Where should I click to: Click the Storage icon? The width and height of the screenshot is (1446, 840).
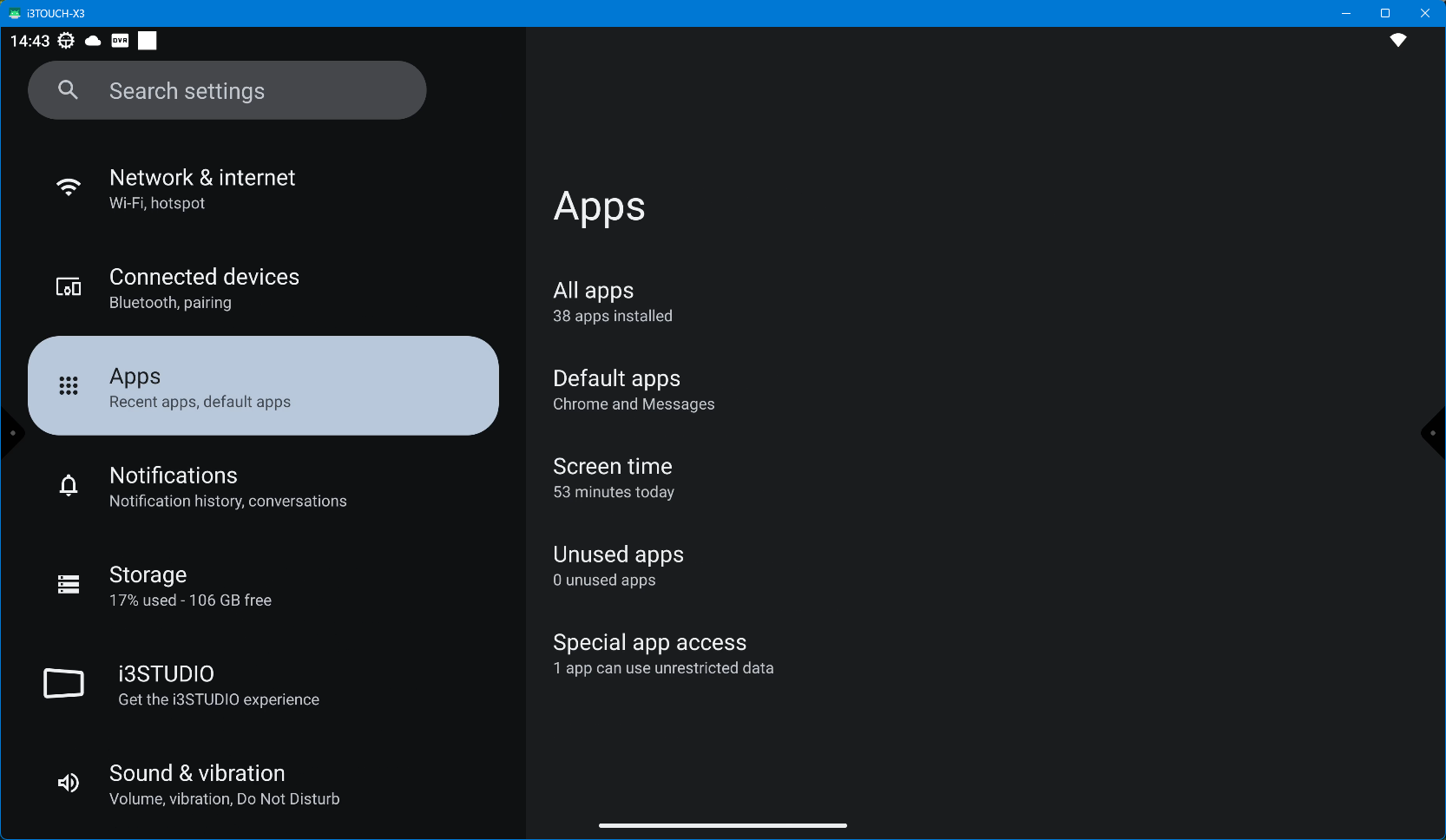coord(69,585)
